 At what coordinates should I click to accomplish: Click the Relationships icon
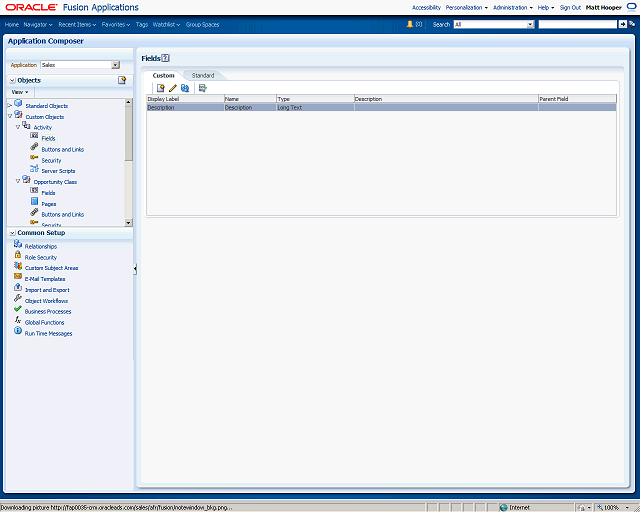[x=18, y=244]
